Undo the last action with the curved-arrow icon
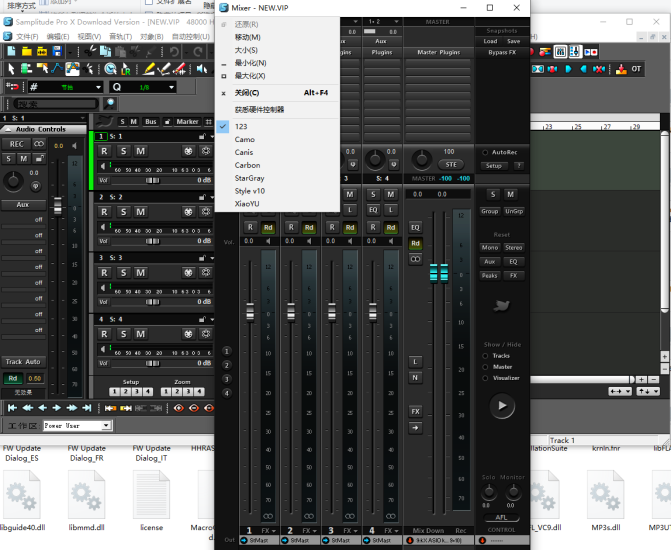Screen dimensions: 671x550 (x=174, y=52)
